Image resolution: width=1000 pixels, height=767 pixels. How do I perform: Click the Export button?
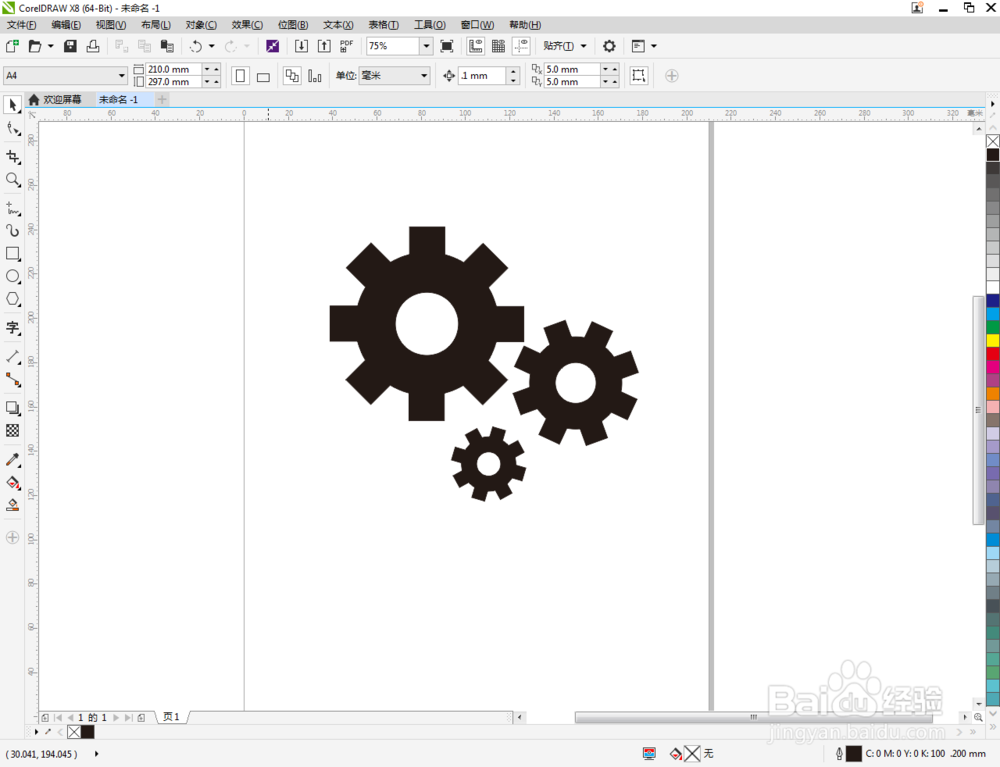324,46
